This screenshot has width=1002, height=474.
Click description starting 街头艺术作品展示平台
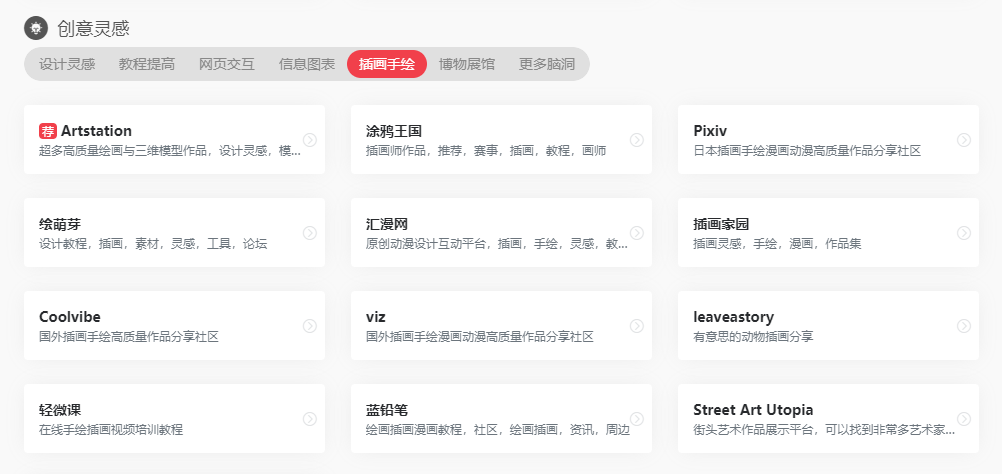(x=824, y=430)
